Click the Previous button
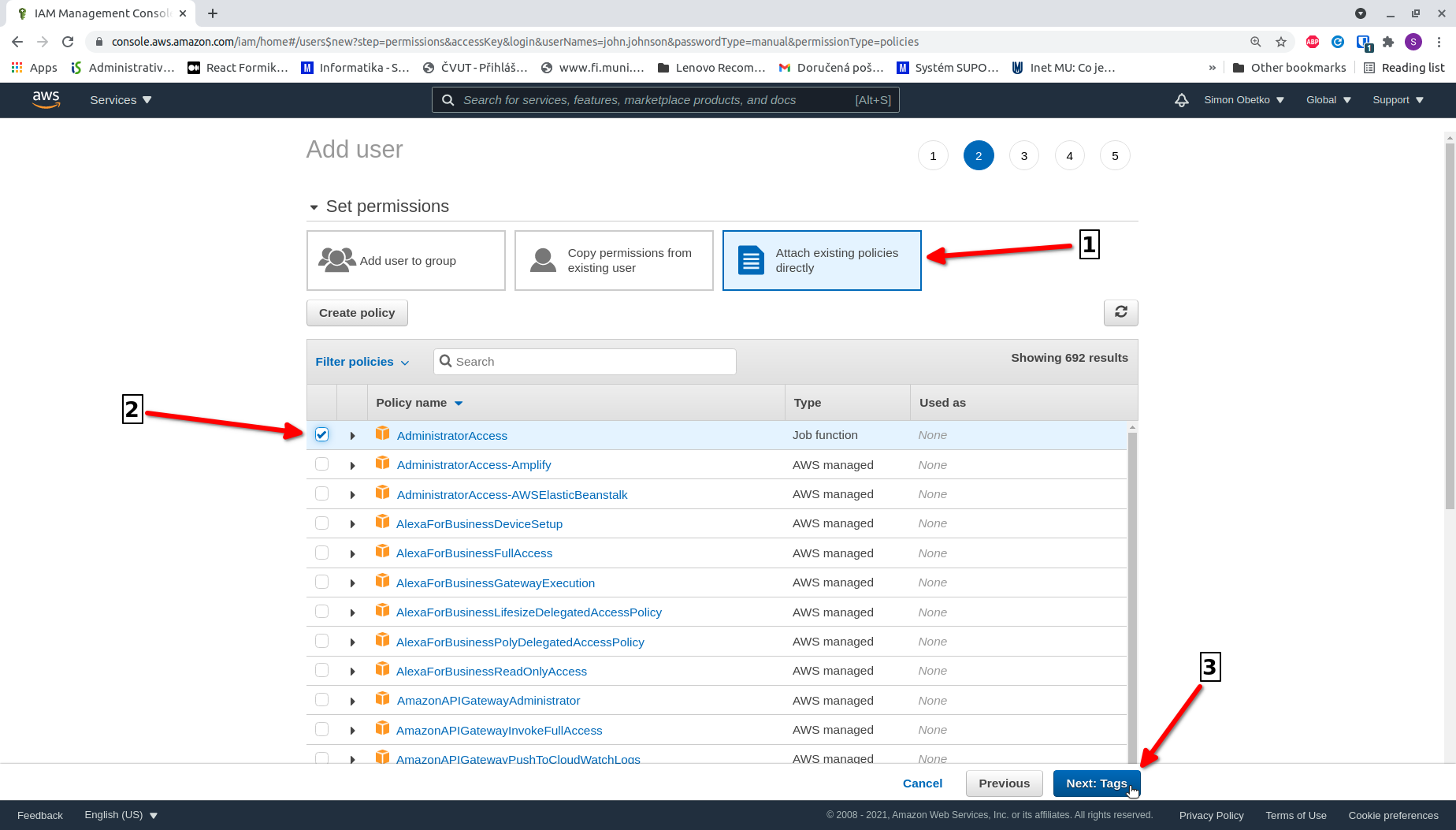1456x830 pixels. coord(1004,783)
